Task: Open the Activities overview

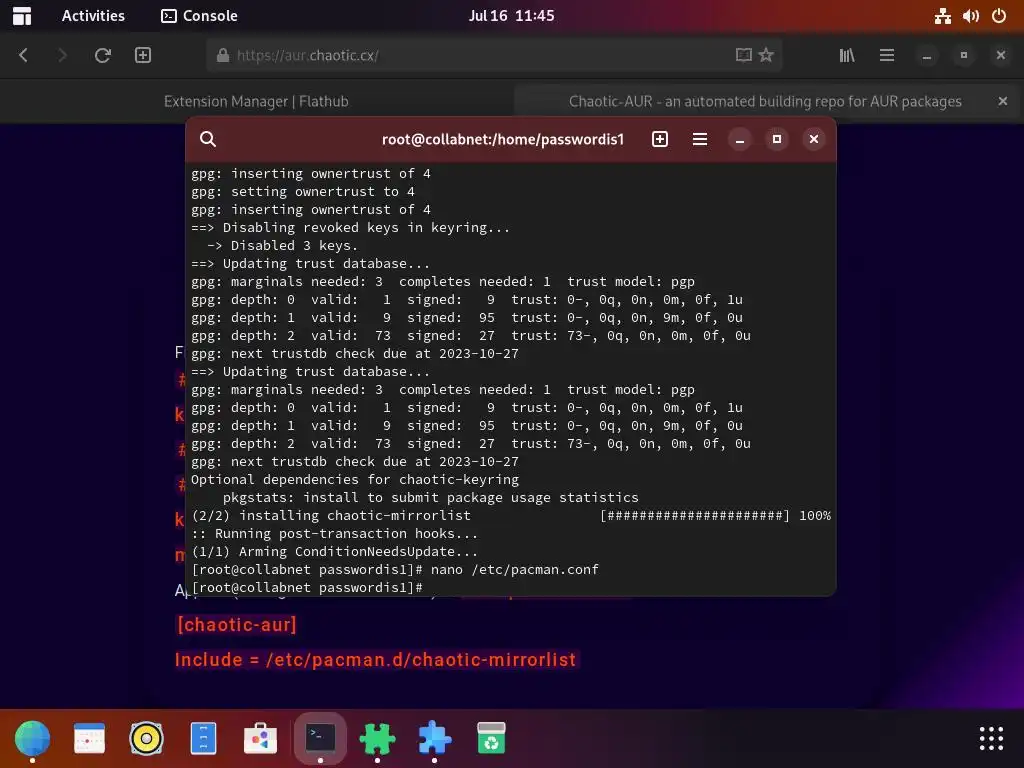Action: [93, 16]
